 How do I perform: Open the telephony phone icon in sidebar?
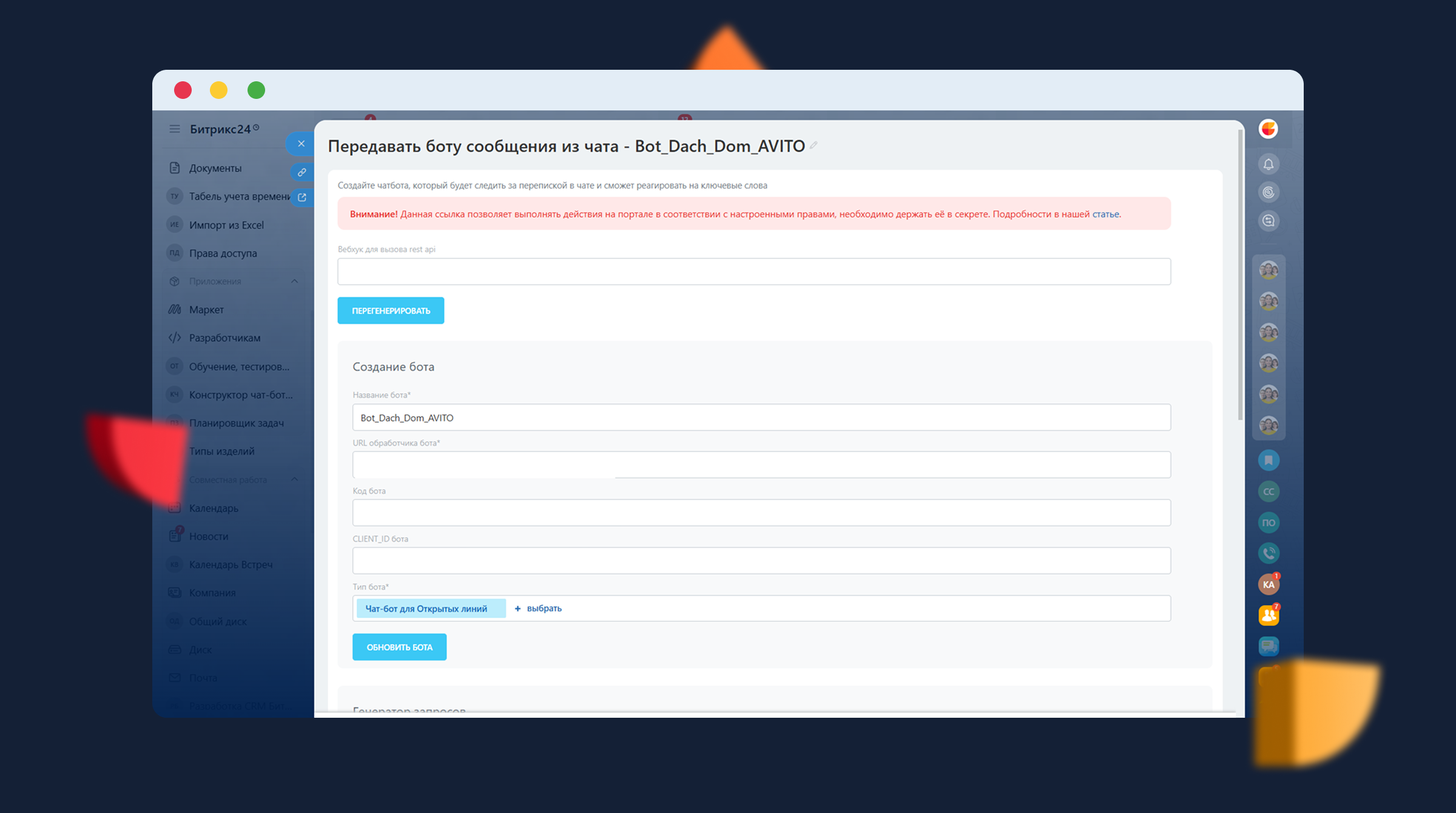[x=1269, y=553]
